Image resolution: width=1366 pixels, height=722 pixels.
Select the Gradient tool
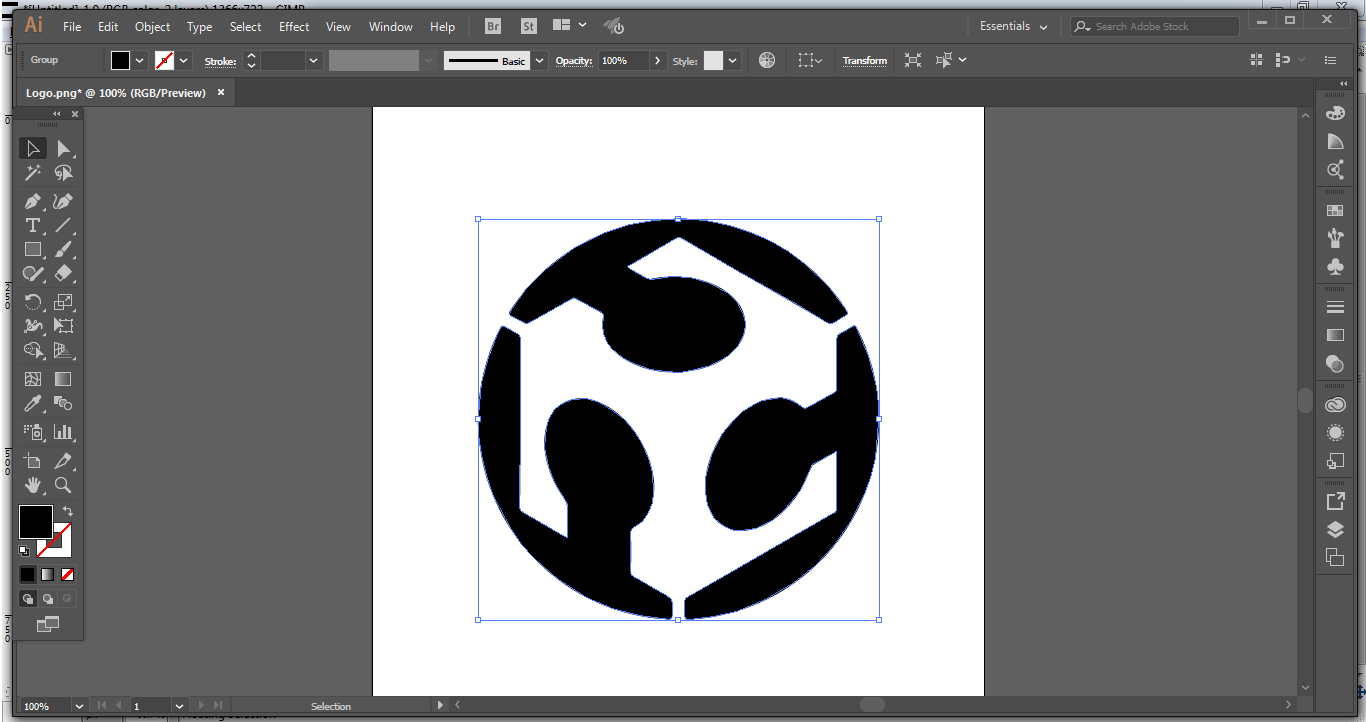63,379
